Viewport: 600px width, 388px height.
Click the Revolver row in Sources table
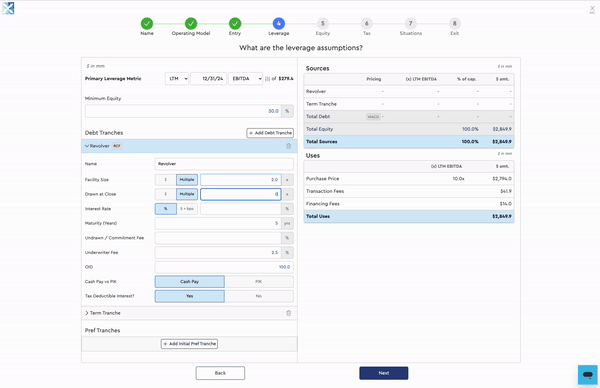(409, 91)
